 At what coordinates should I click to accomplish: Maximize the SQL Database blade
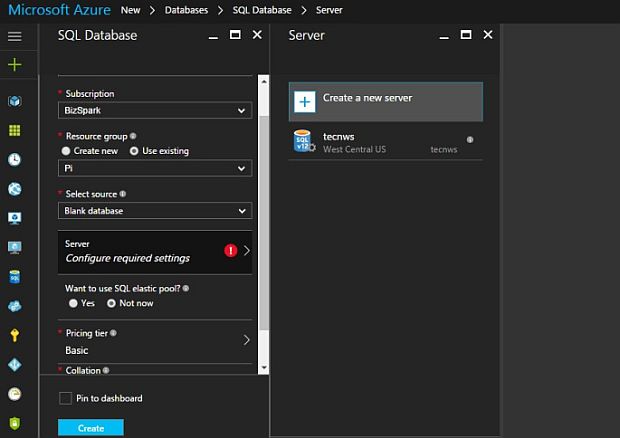[235, 35]
